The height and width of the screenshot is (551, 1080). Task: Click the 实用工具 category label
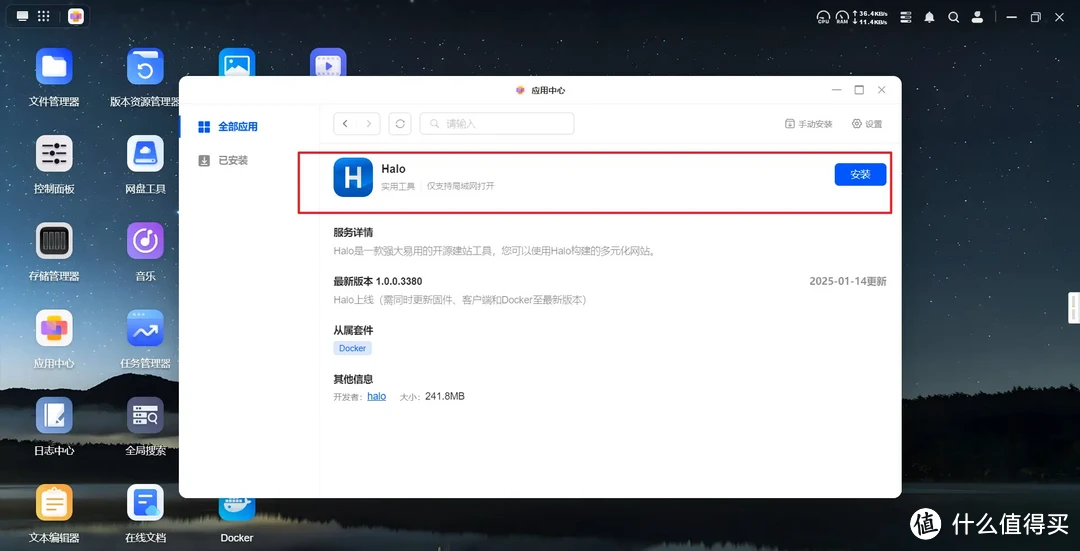(x=398, y=186)
